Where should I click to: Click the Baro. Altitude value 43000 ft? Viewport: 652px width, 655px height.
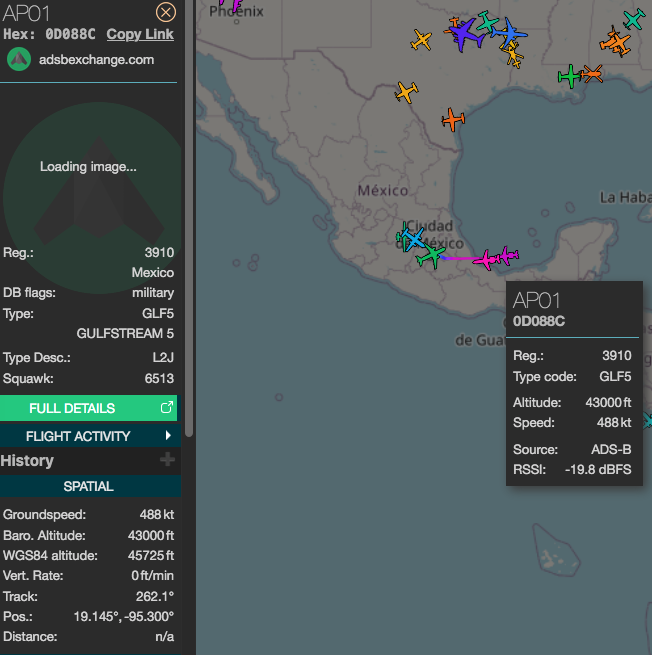pyautogui.click(x=151, y=536)
